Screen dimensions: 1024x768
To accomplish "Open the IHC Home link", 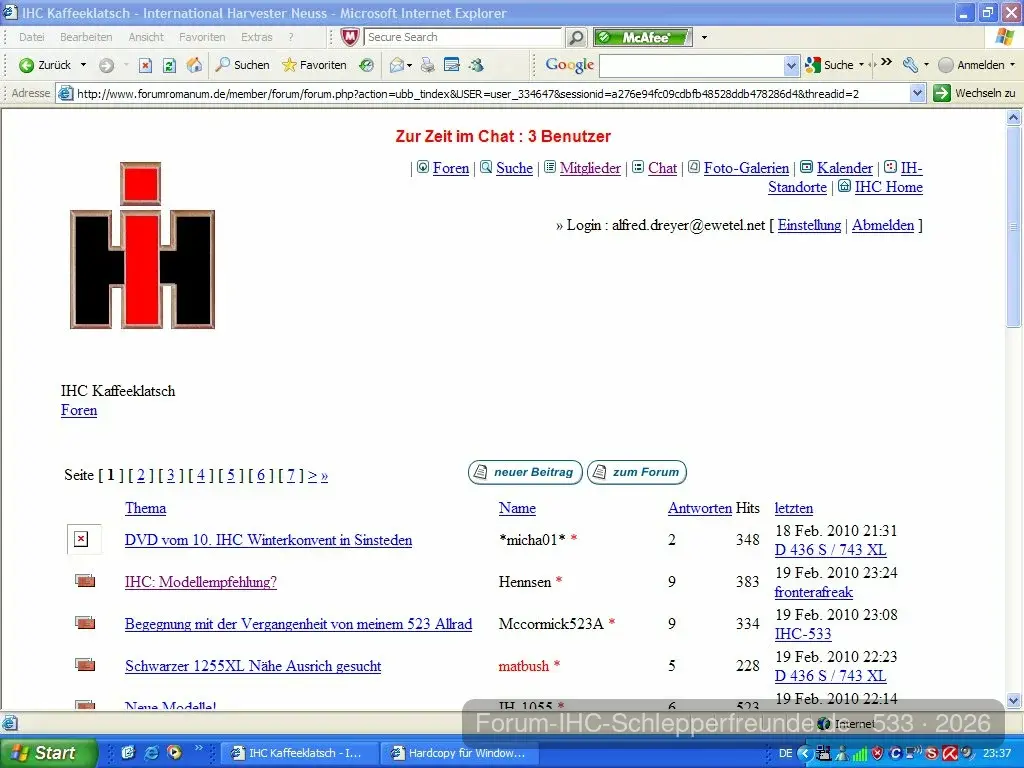I will (888, 187).
